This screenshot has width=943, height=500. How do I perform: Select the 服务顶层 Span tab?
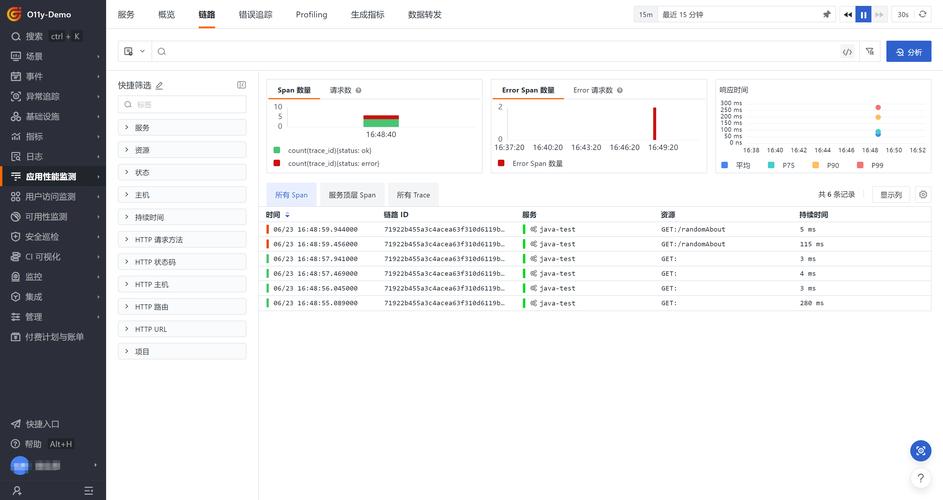point(352,195)
